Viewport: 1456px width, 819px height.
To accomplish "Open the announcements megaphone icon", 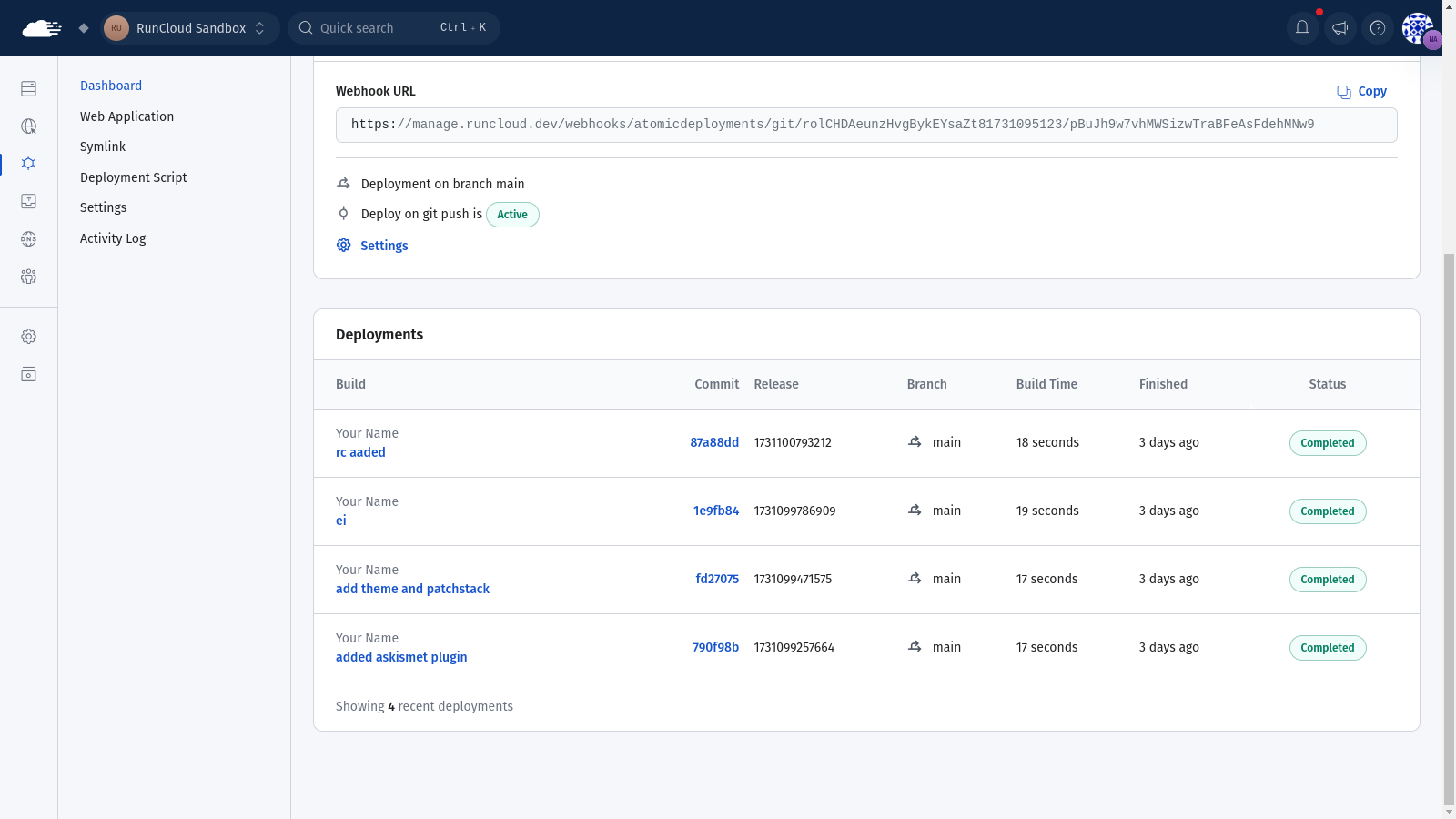I will click(x=1340, y=28).
